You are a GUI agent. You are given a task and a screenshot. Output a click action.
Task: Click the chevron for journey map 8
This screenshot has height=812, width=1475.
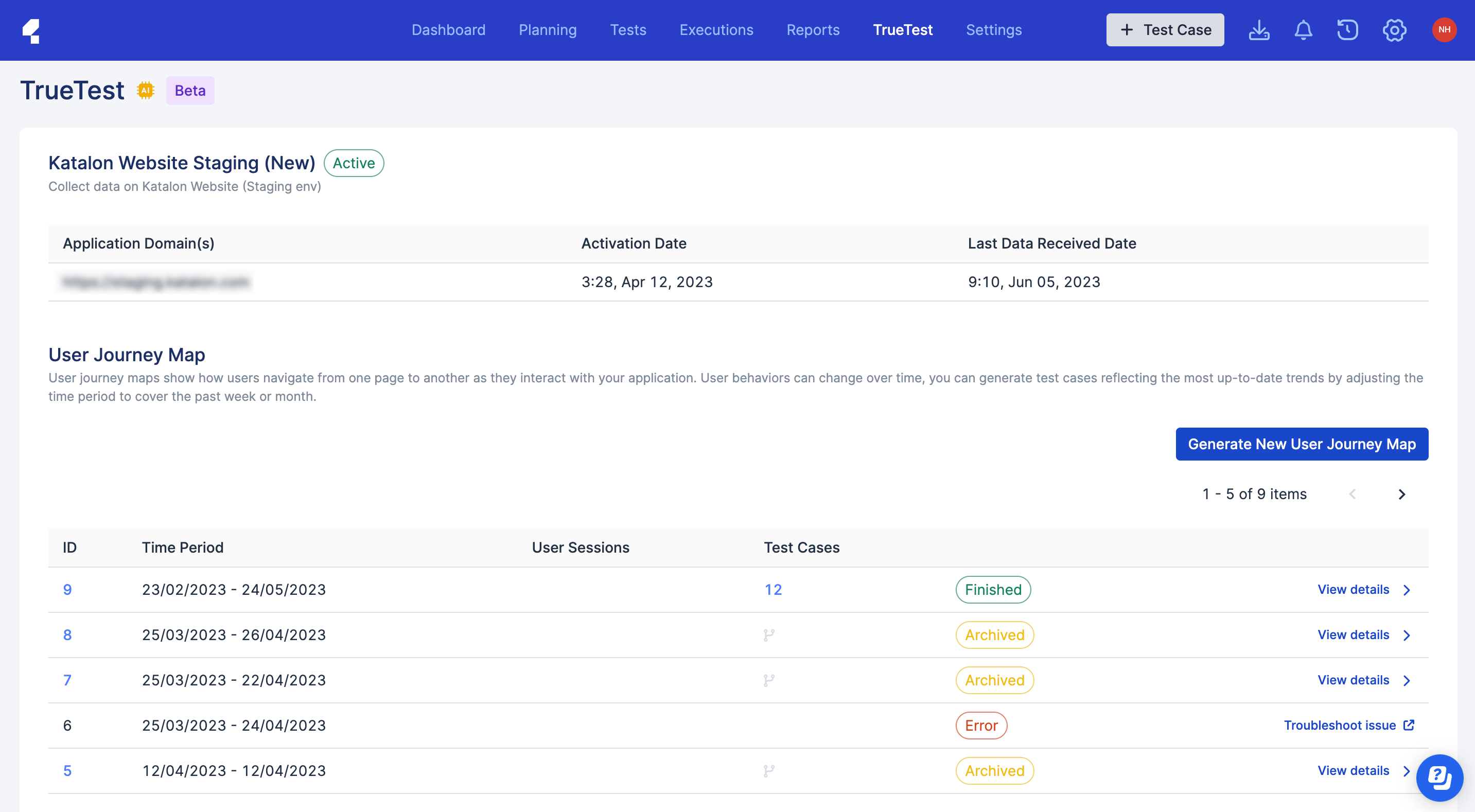click(x=1407, y=635)
